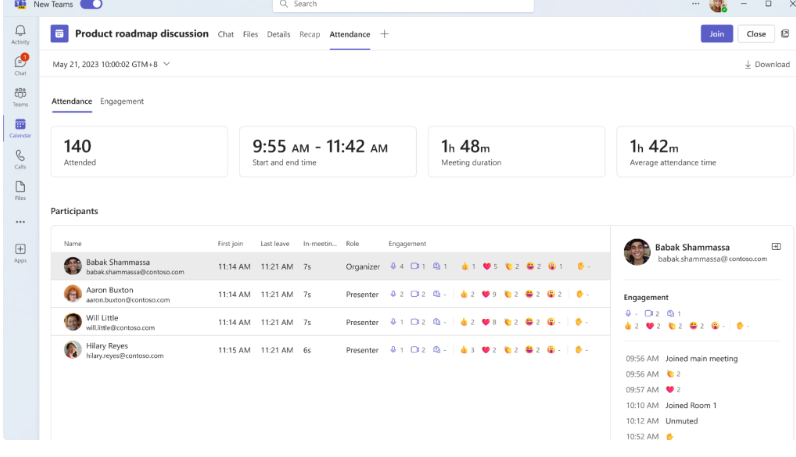
Task: Collapse Babak Shammassa details panel icon
Action: [x=776, y=246]
